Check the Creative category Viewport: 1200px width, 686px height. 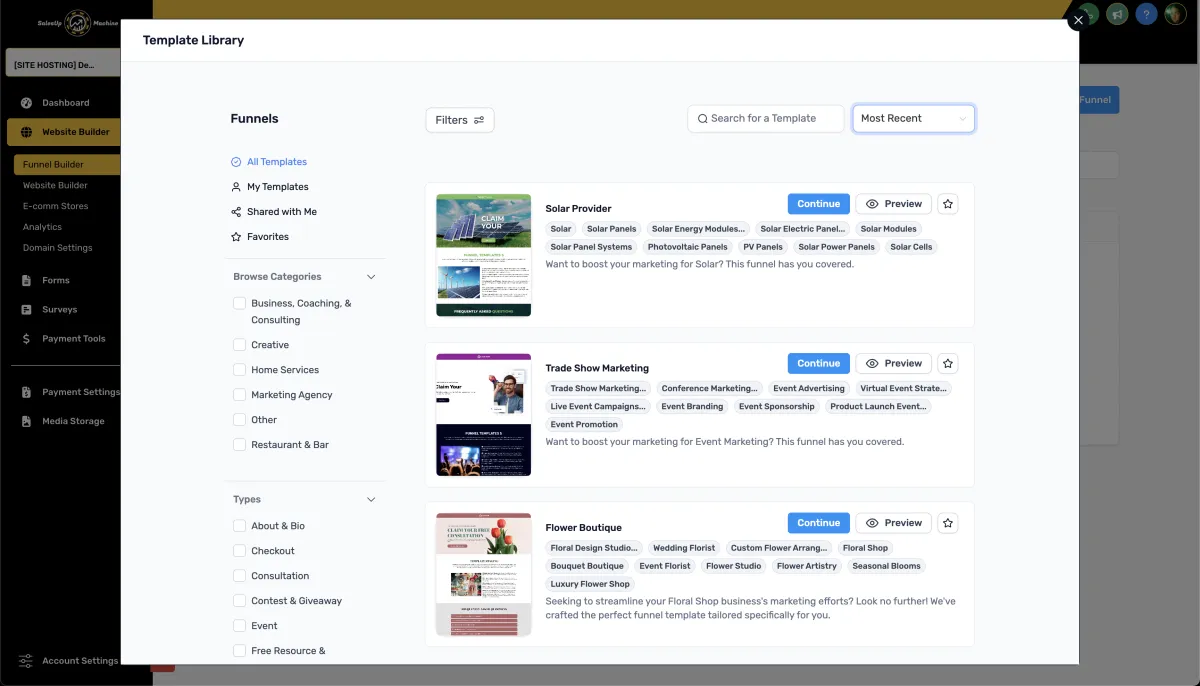(x=239, y=345)
